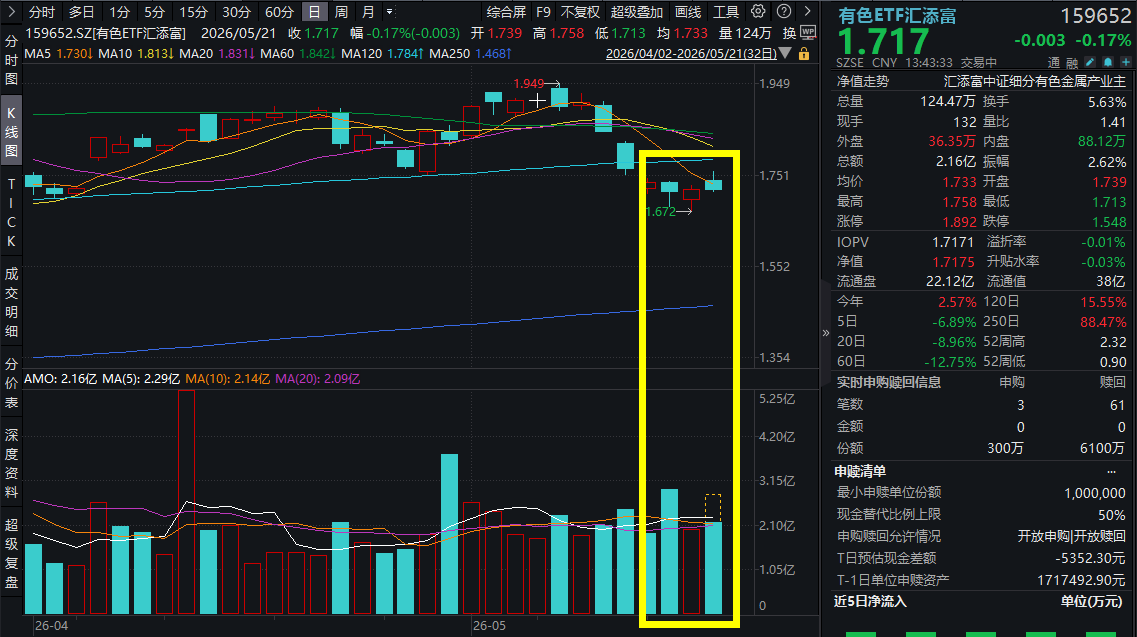Select the 1分 period
This screenshot has width=1137, height=637.
(120, 12)
